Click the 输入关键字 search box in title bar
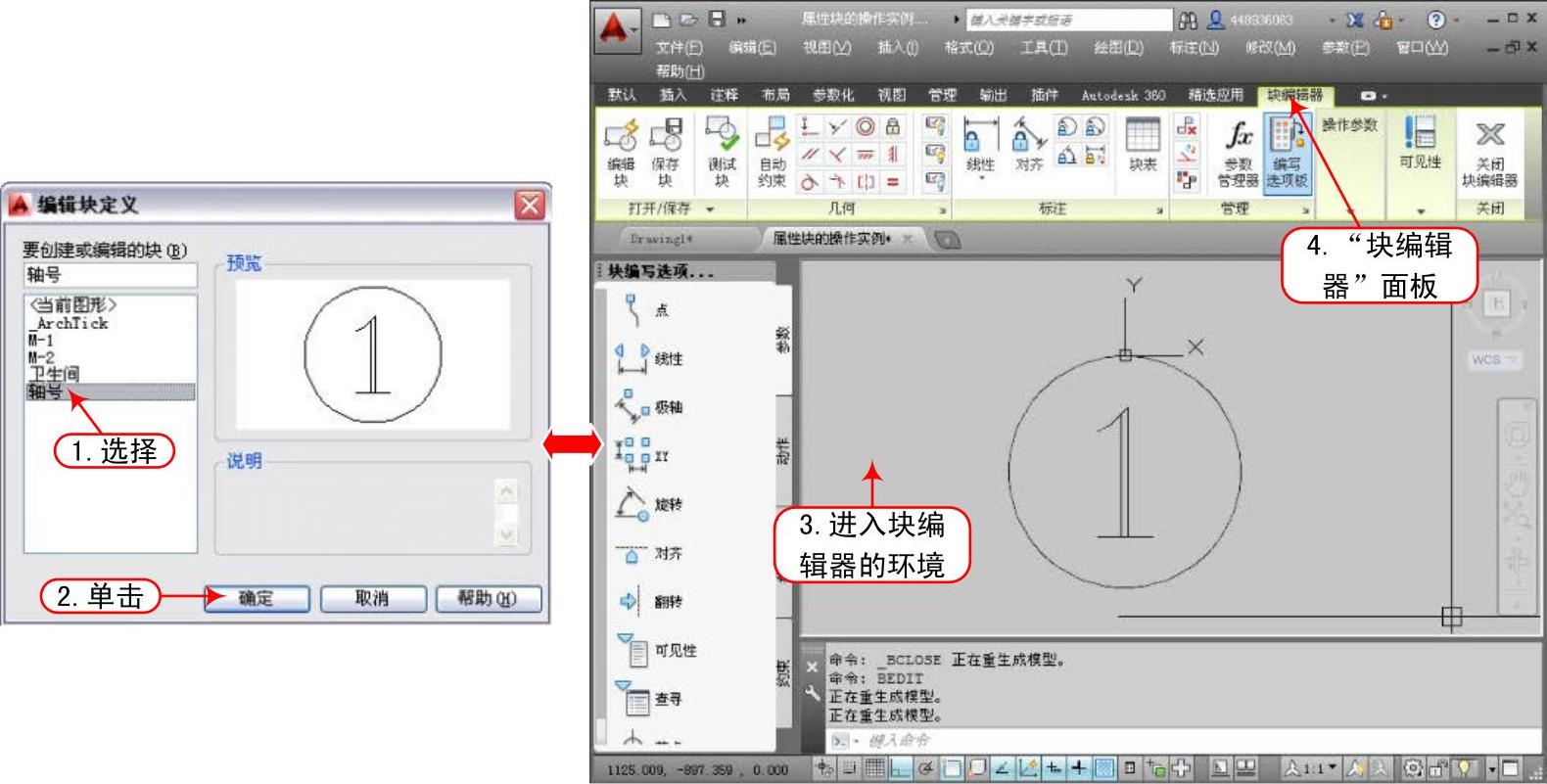This screenshot has width=1547, height=784. tap(1068, 20)
